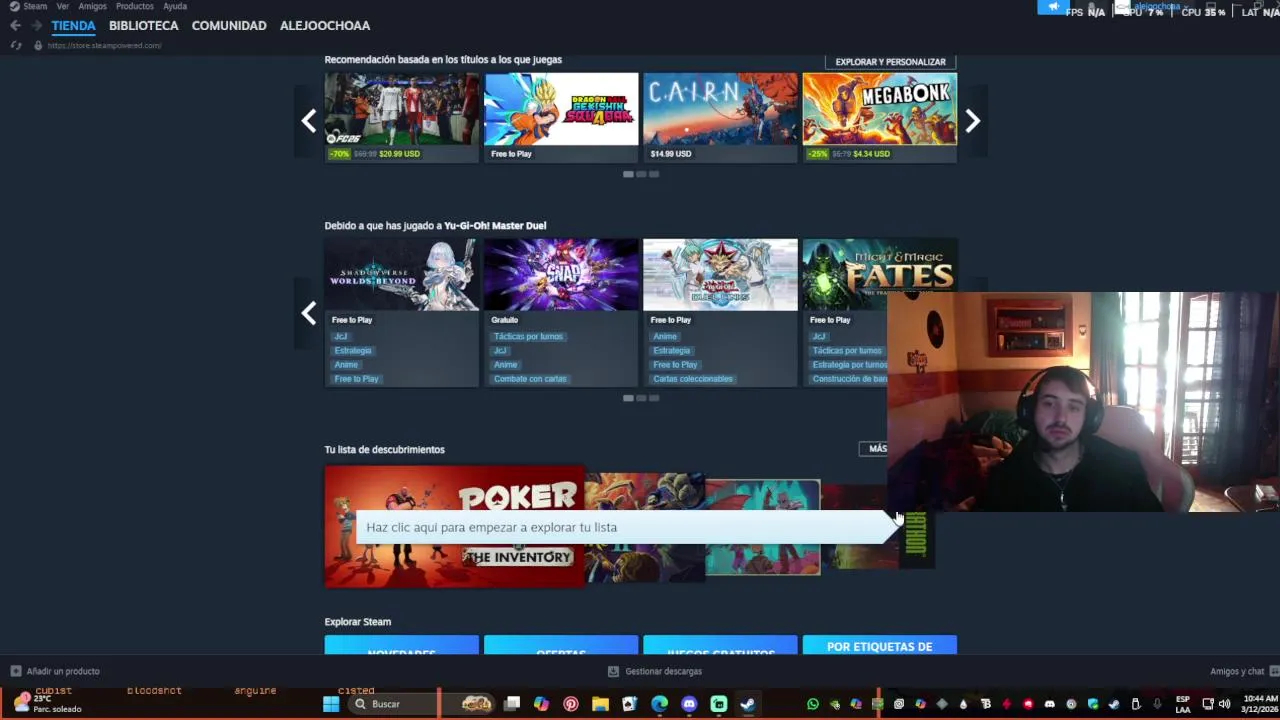Open the Dragon Ball Gekishin Squadra thumbnail
Screen dimensions: 1280x720
click(561, 109)
